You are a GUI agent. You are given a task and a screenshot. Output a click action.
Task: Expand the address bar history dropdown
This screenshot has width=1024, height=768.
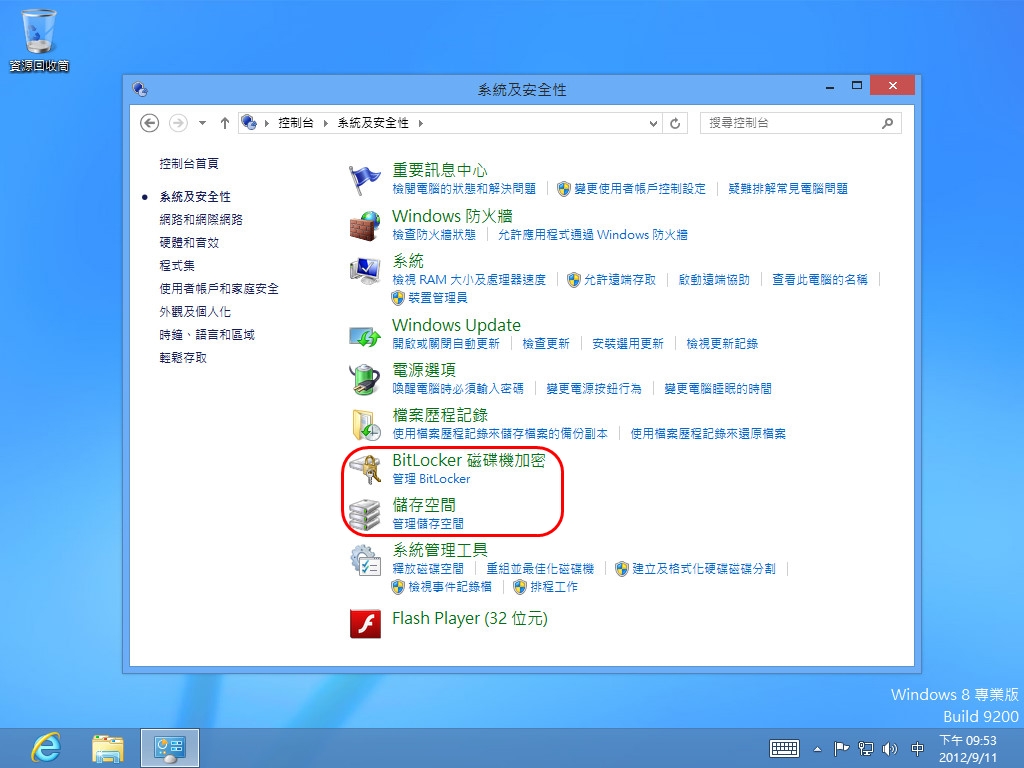653,123
